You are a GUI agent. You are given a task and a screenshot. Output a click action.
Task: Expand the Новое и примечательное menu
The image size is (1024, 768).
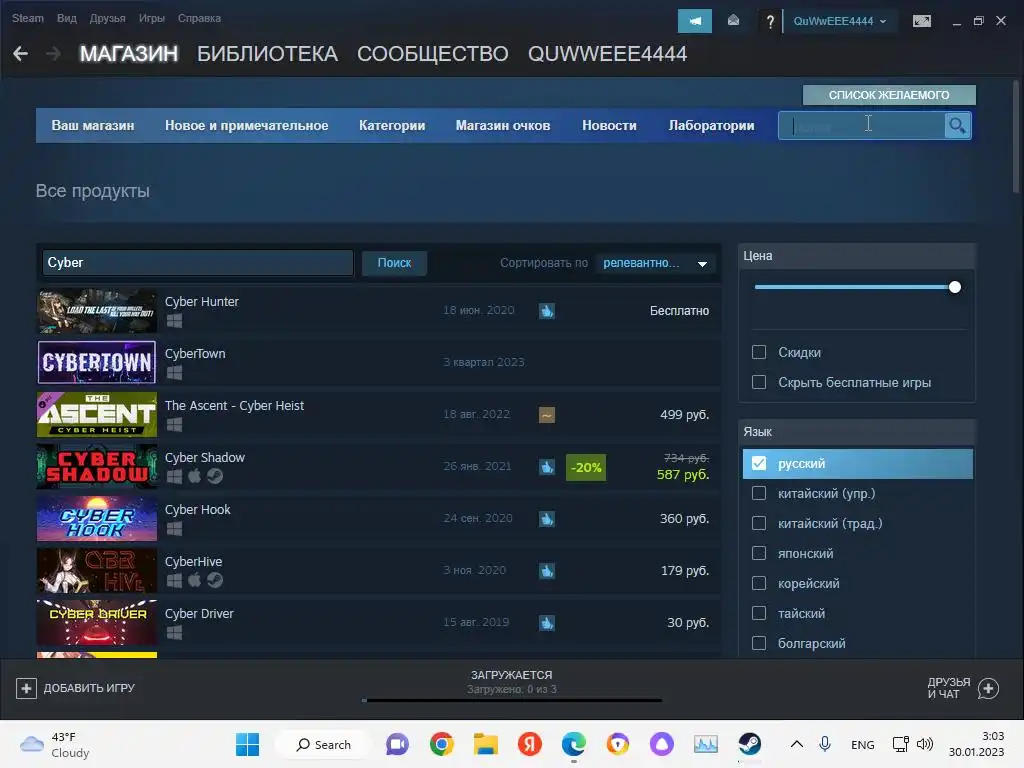click(246, 125)
